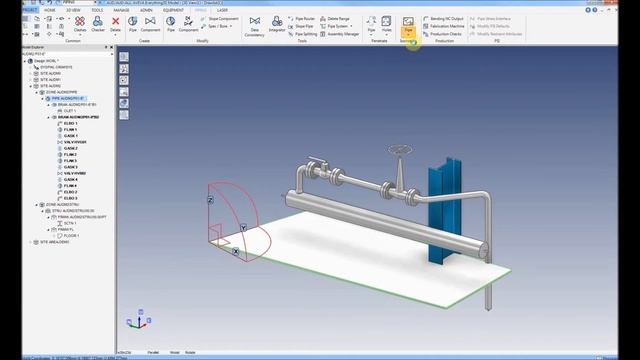Switch to the 3D VIEW tab
640x360 pixels.
tap(73, 10)
